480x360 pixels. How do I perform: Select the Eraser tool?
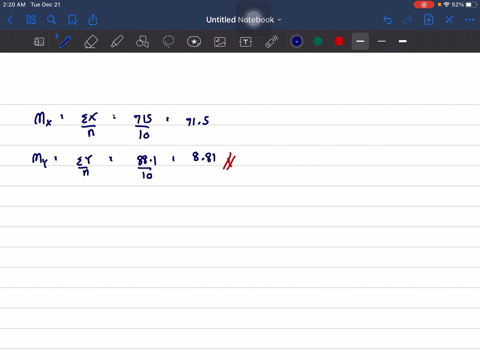click(91, 42)
